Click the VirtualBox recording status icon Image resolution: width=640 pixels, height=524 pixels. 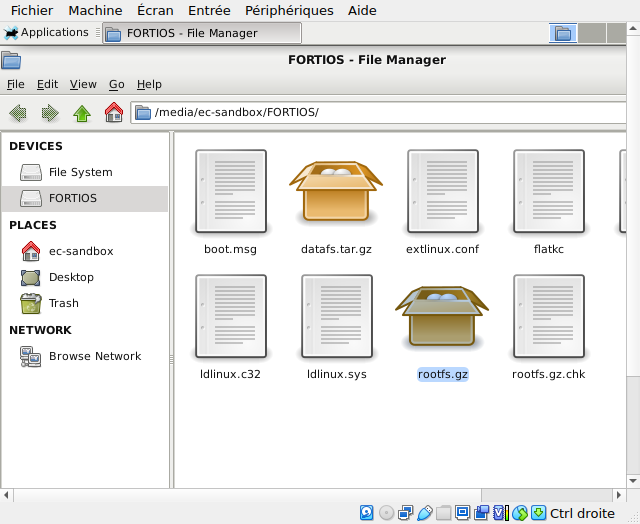coord(482,513)
